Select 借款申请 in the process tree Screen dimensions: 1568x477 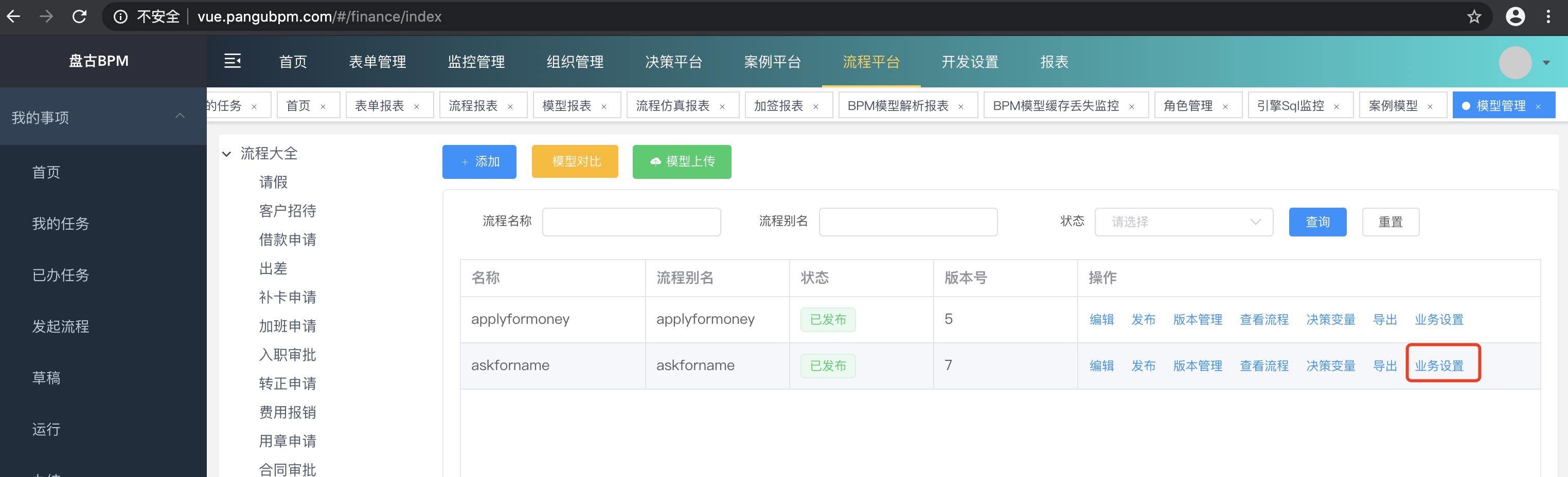point(287,240)
